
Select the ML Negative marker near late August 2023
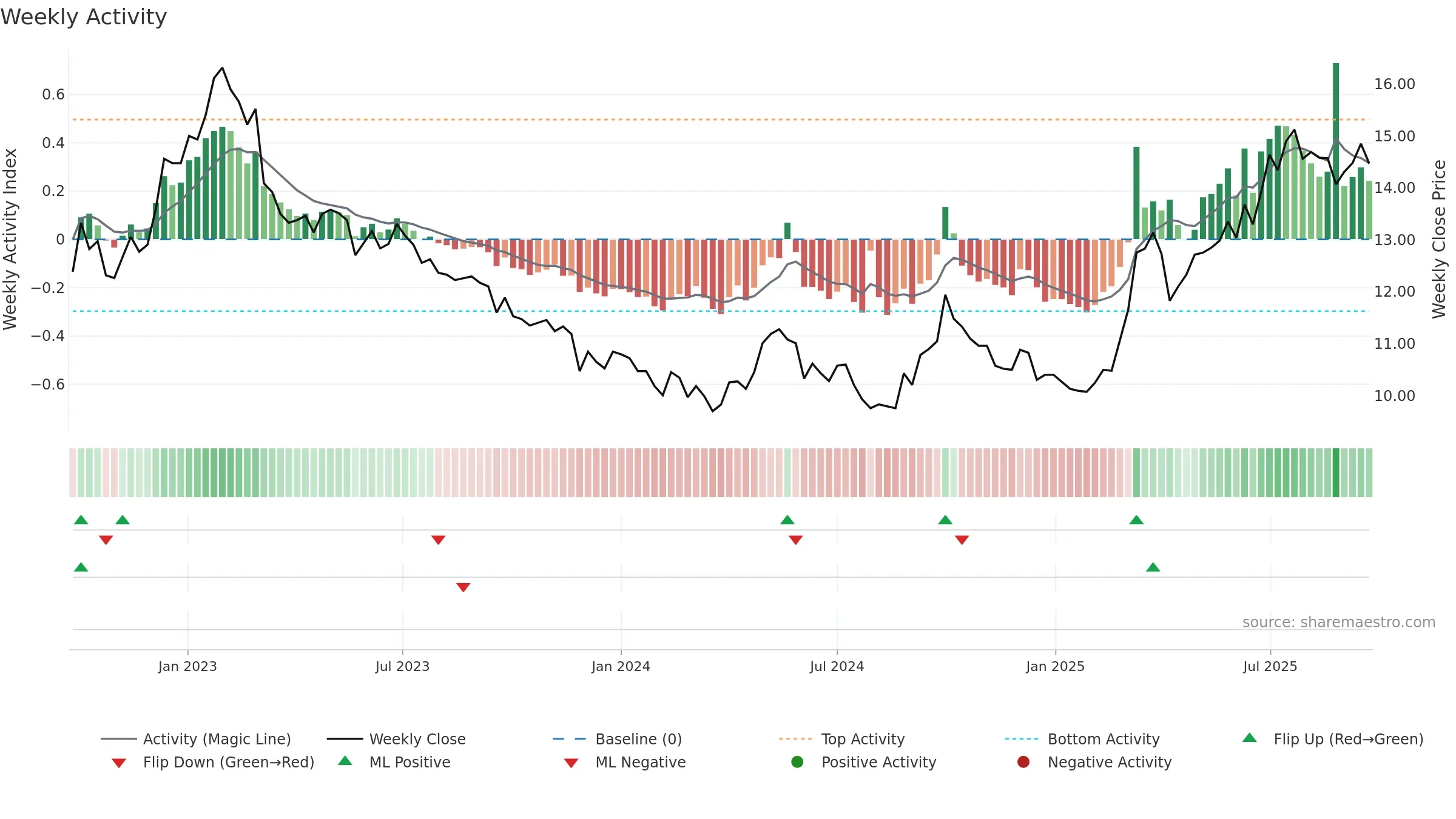pyautogui.click(x=463, y=587)
